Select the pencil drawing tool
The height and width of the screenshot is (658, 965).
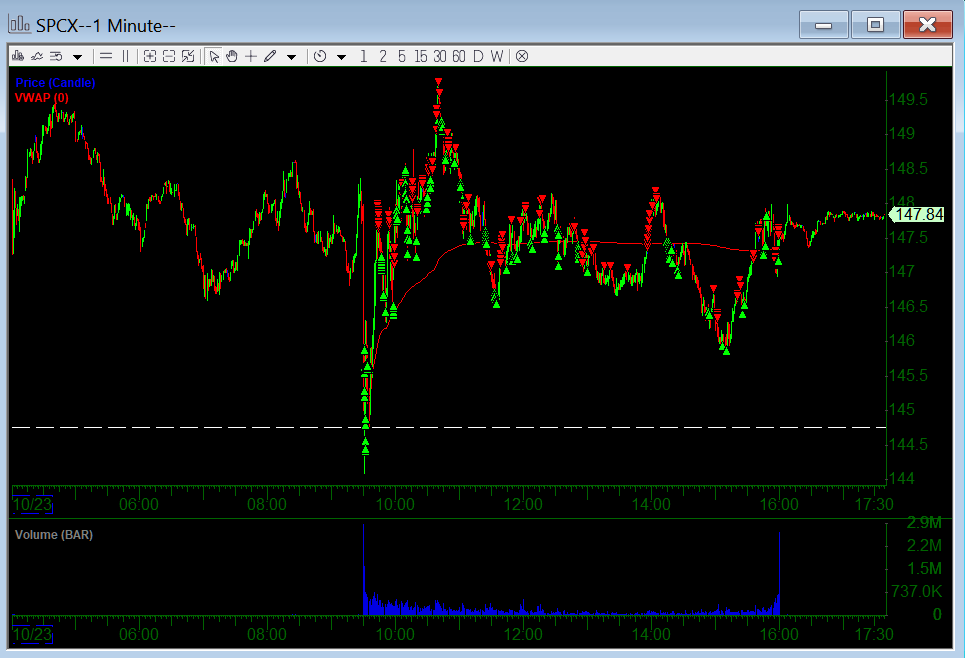coord(270,57)
